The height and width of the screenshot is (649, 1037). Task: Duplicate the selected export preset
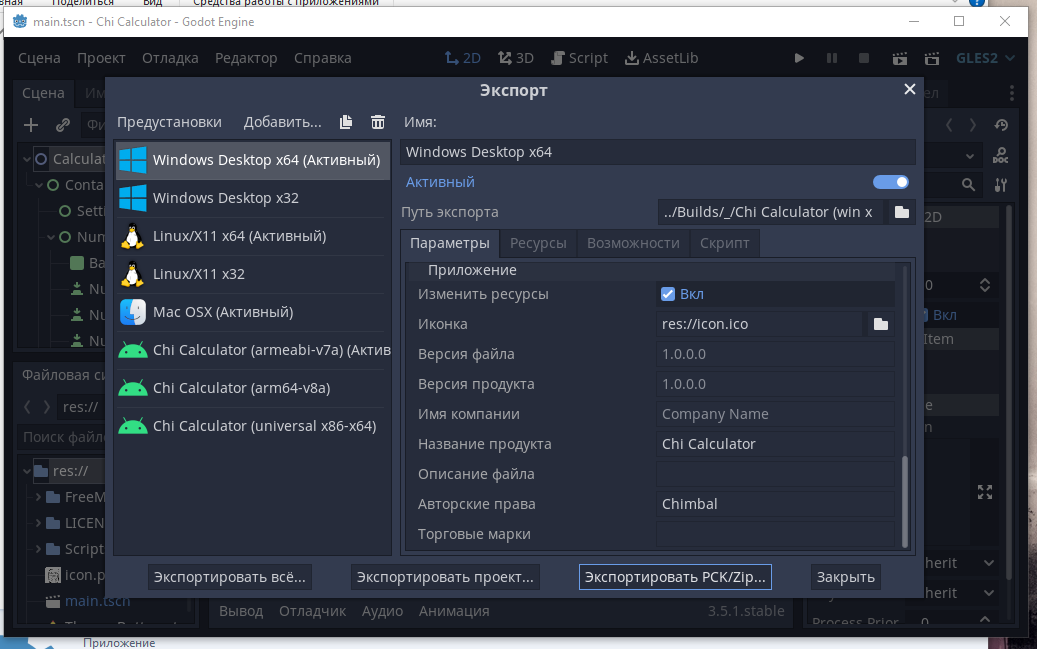346,122
